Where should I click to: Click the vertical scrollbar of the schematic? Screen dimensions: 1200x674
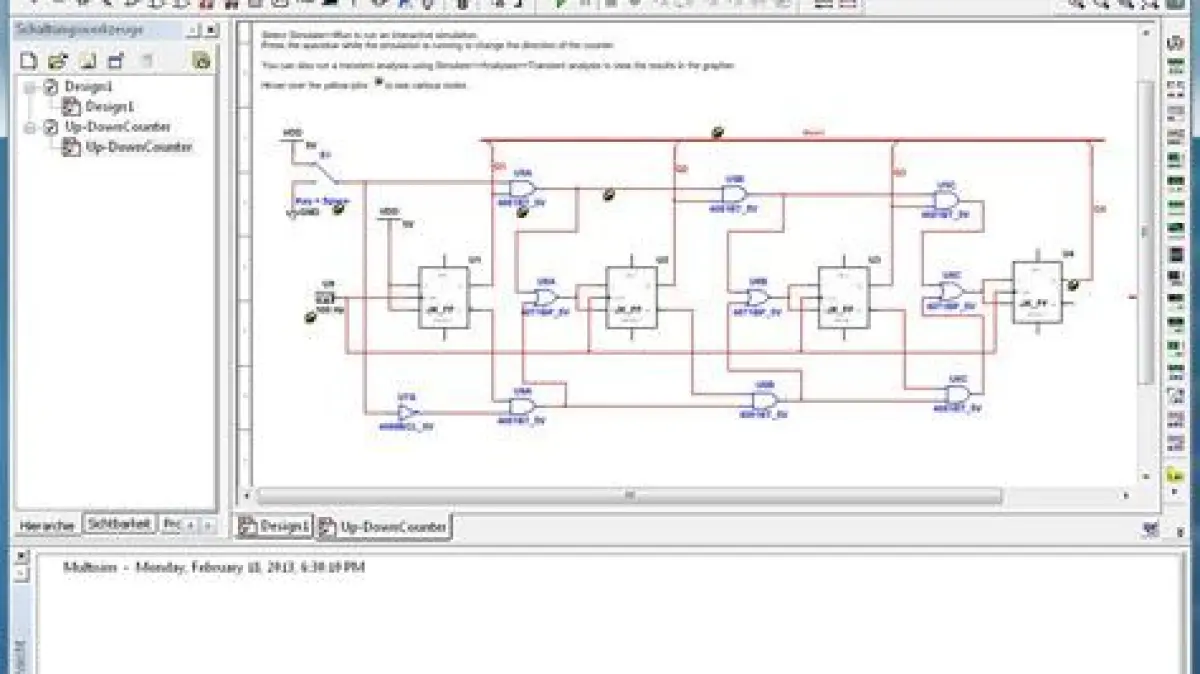tap(1145, 230)
